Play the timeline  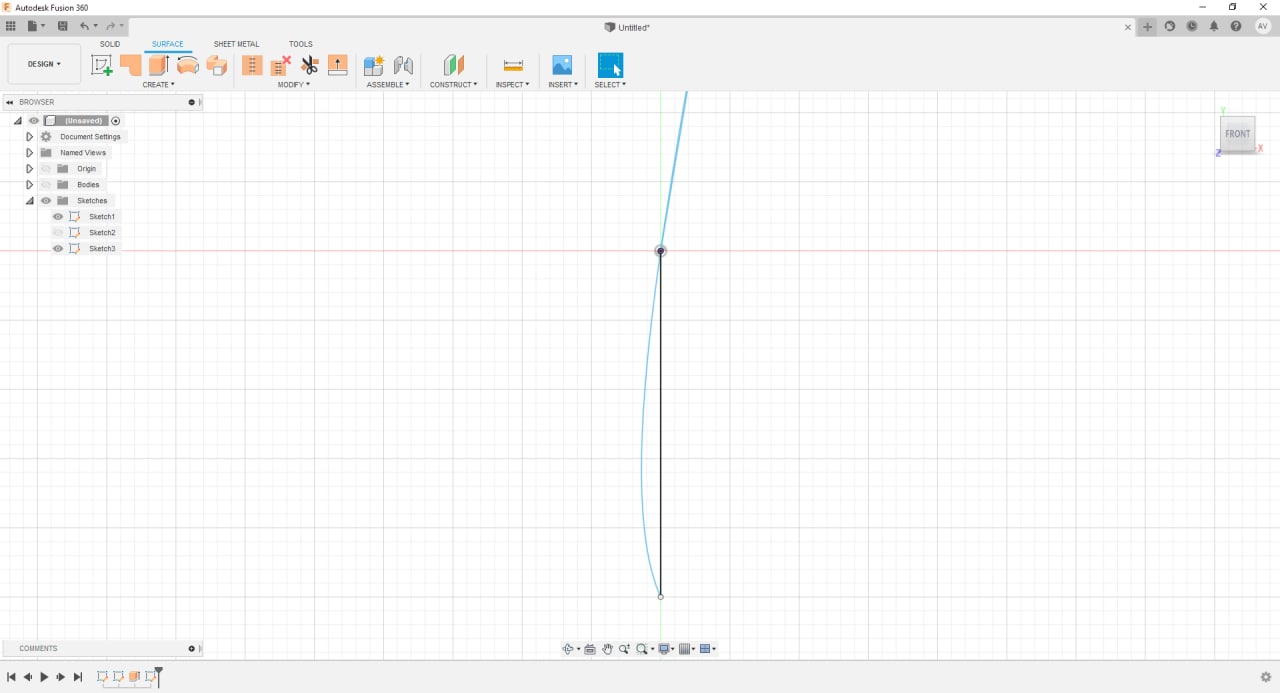[44, 677]
